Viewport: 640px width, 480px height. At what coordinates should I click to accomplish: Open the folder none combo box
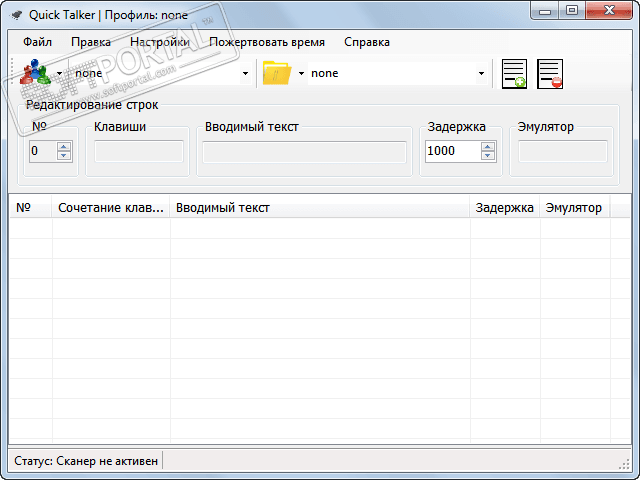coord(398,73)
